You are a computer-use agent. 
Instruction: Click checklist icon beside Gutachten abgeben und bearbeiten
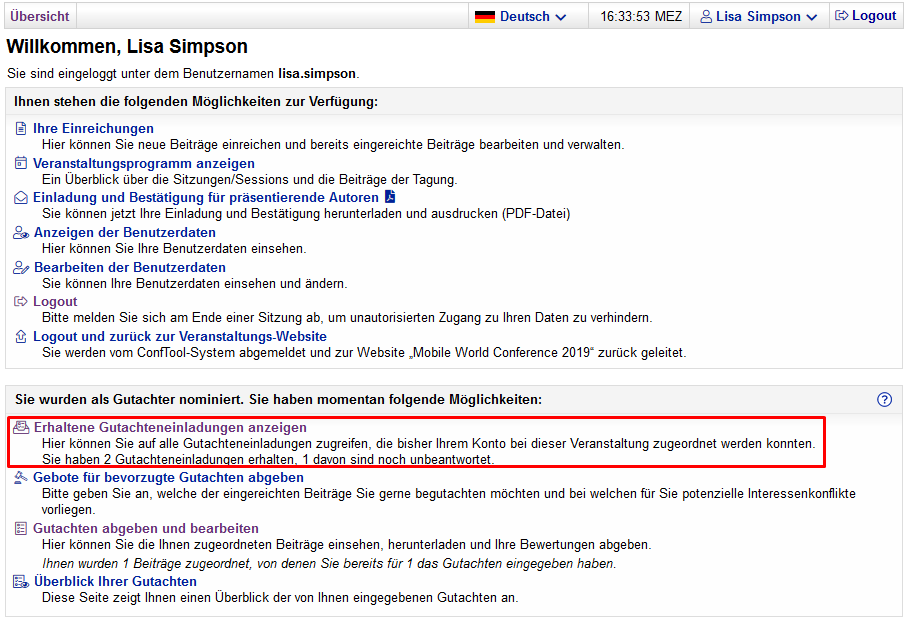click(21, 529)
